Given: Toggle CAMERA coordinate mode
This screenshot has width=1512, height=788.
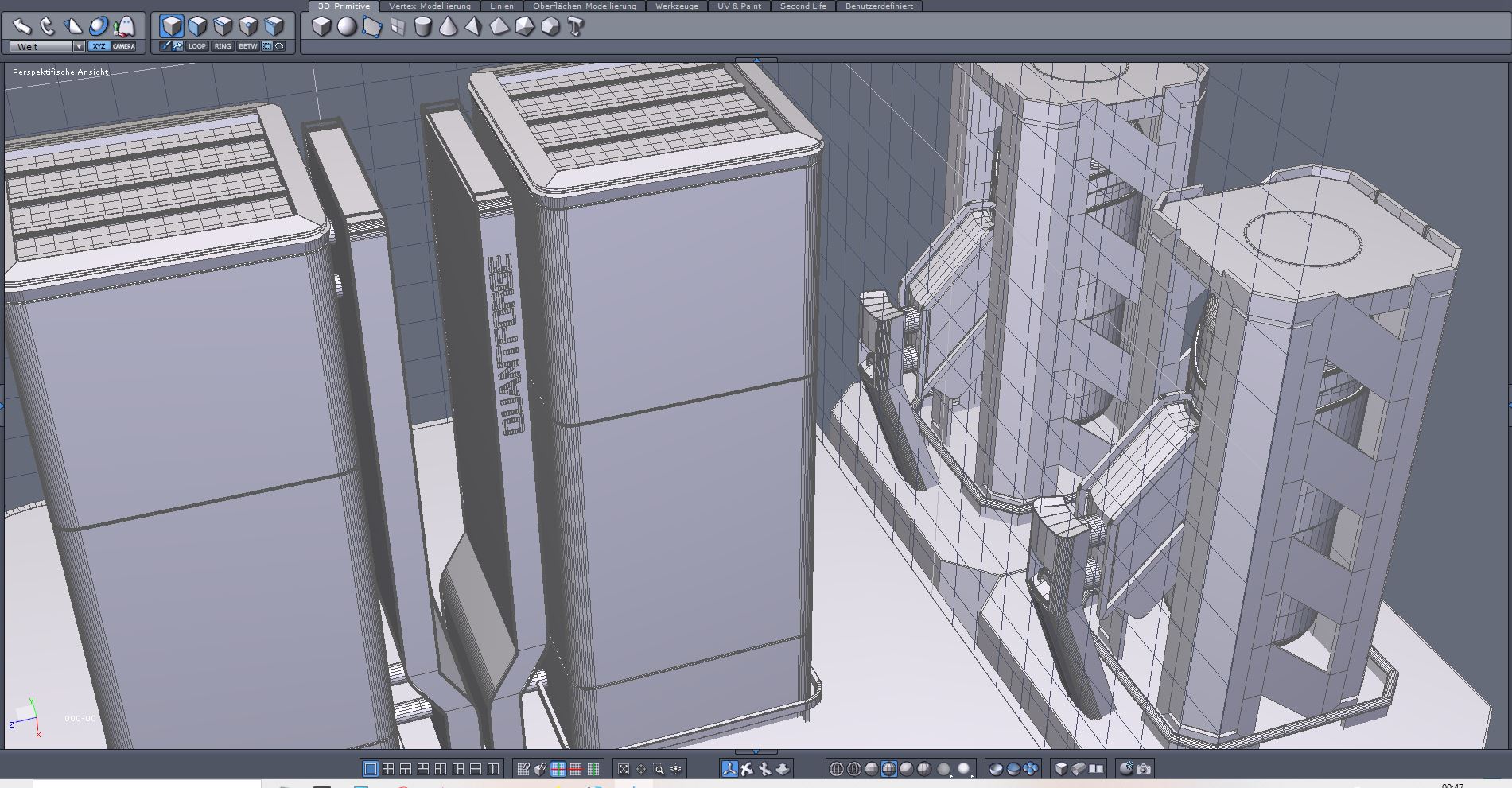Looking at the screenshot, I should coord(124,46).
